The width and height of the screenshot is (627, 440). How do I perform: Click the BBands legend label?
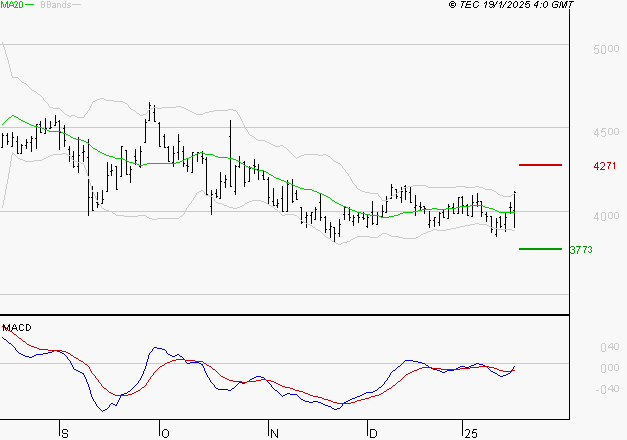pos(56,5)
